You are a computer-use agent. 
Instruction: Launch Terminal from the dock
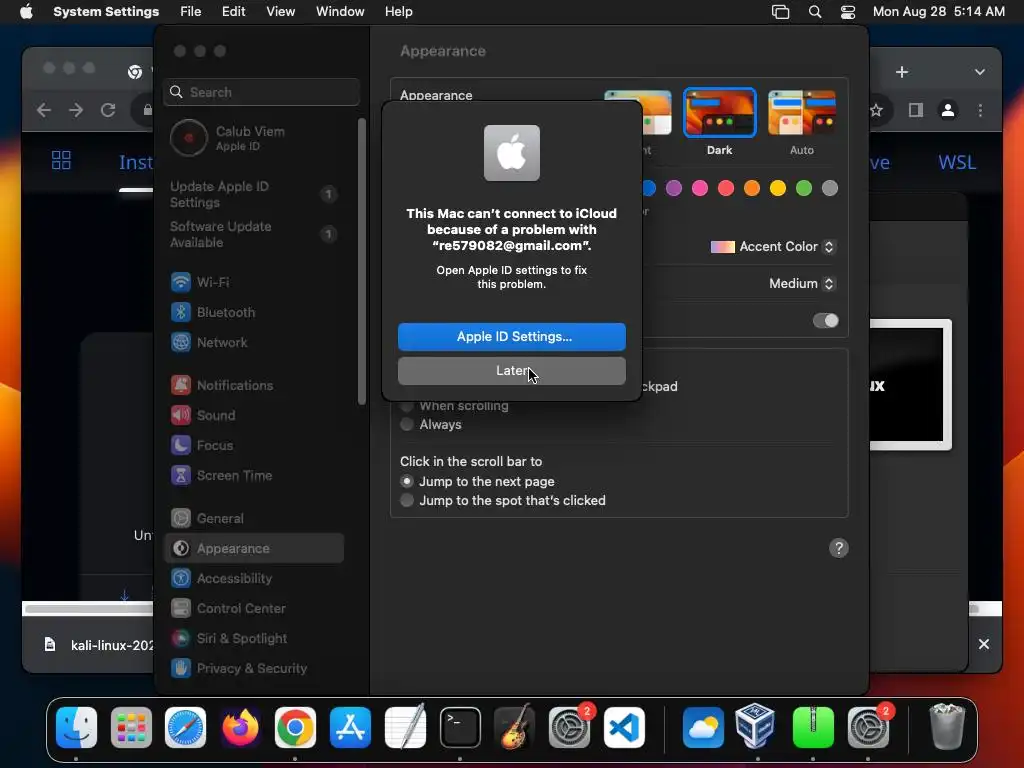(x=460, y=728)
